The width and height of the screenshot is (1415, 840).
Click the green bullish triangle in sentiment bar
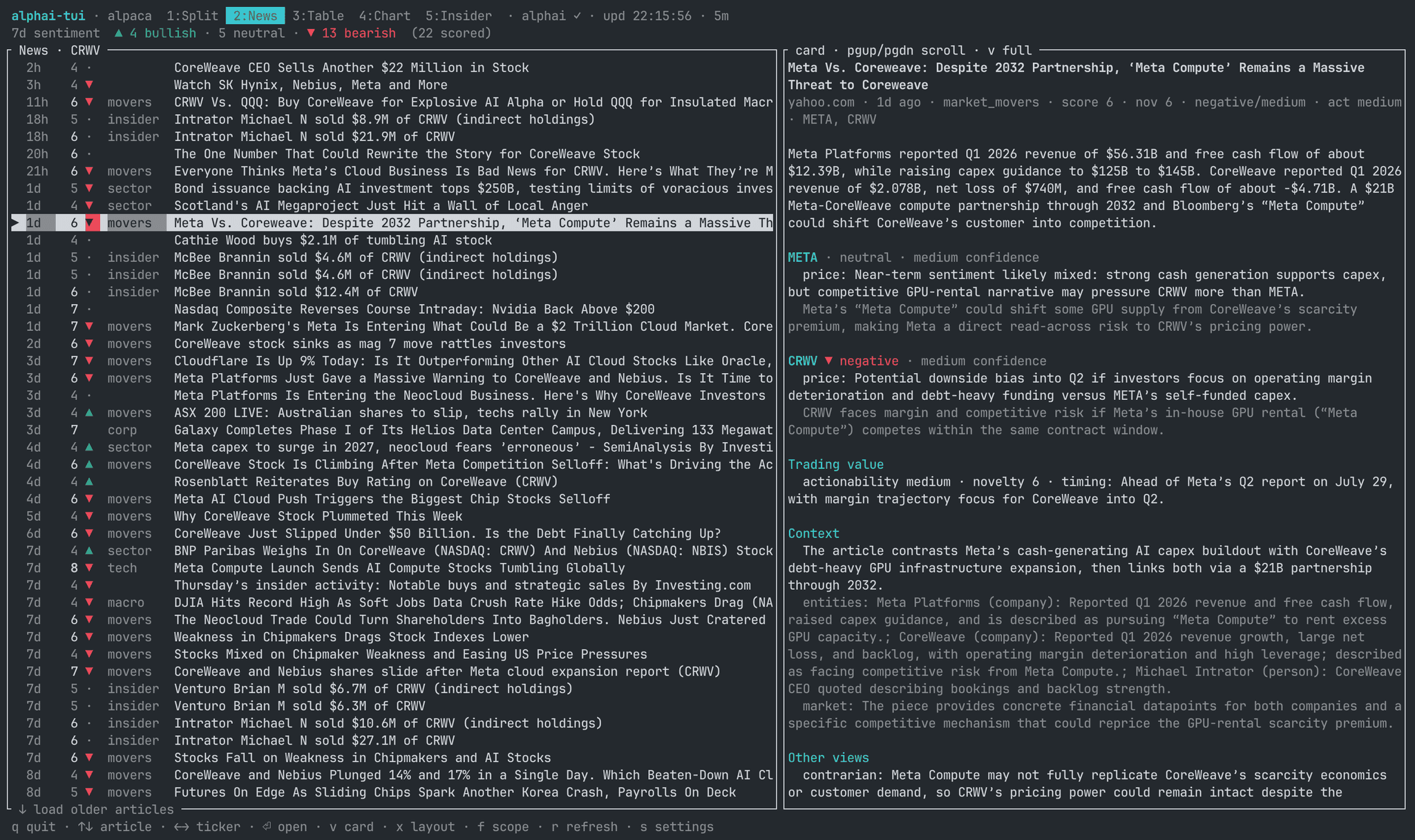(x=119, y=33)
